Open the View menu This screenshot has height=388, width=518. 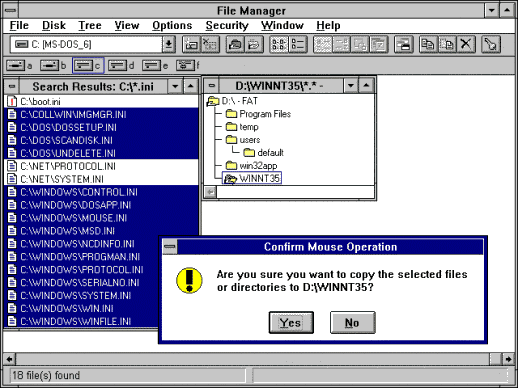pyautogui.click(x=127, y=25)
